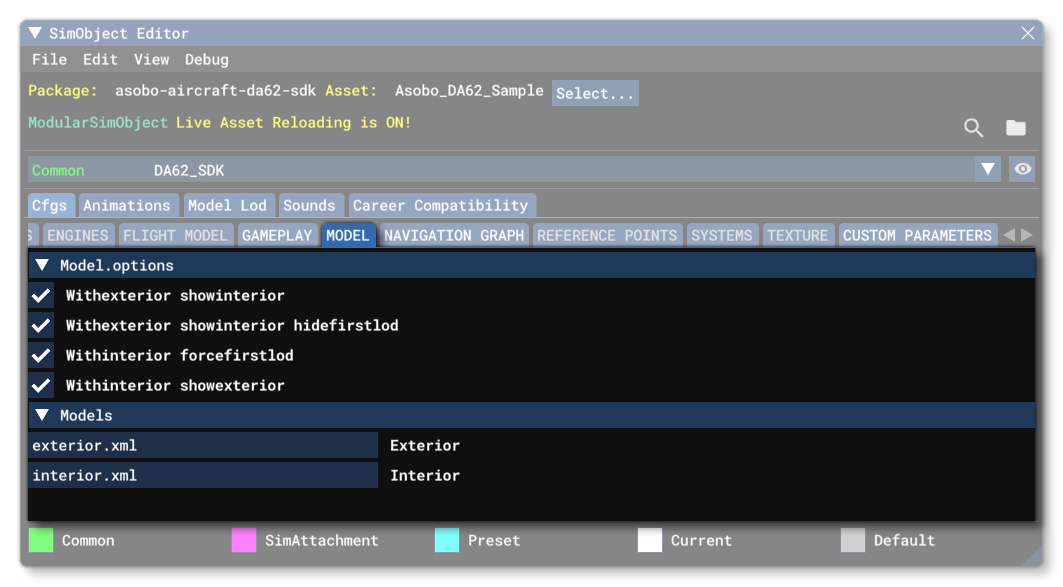
Task: Uncheck Withinterior showexterior option
Action: click(x=41, y=385)
